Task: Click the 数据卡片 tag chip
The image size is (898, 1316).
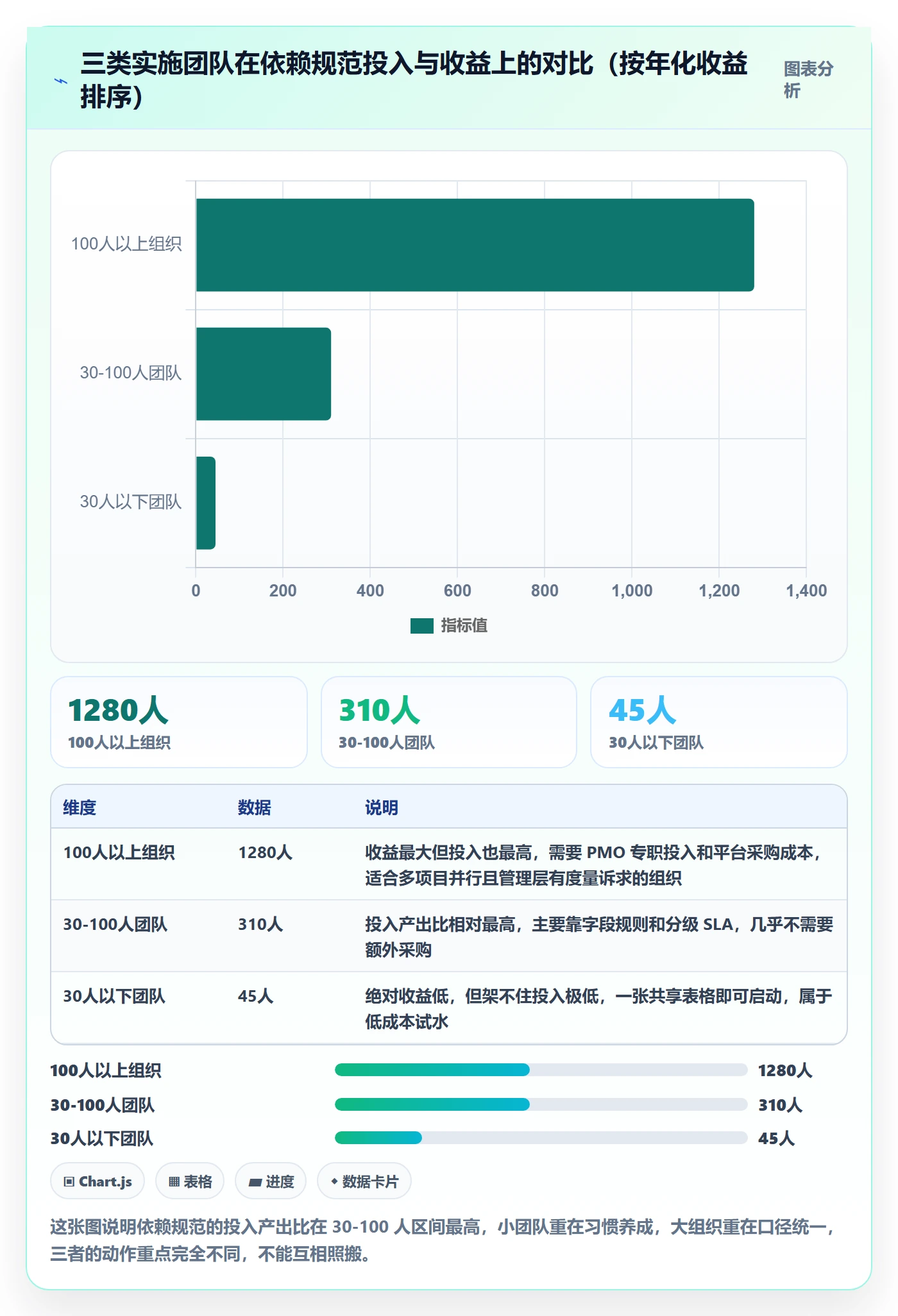Action: [364, 1181]
